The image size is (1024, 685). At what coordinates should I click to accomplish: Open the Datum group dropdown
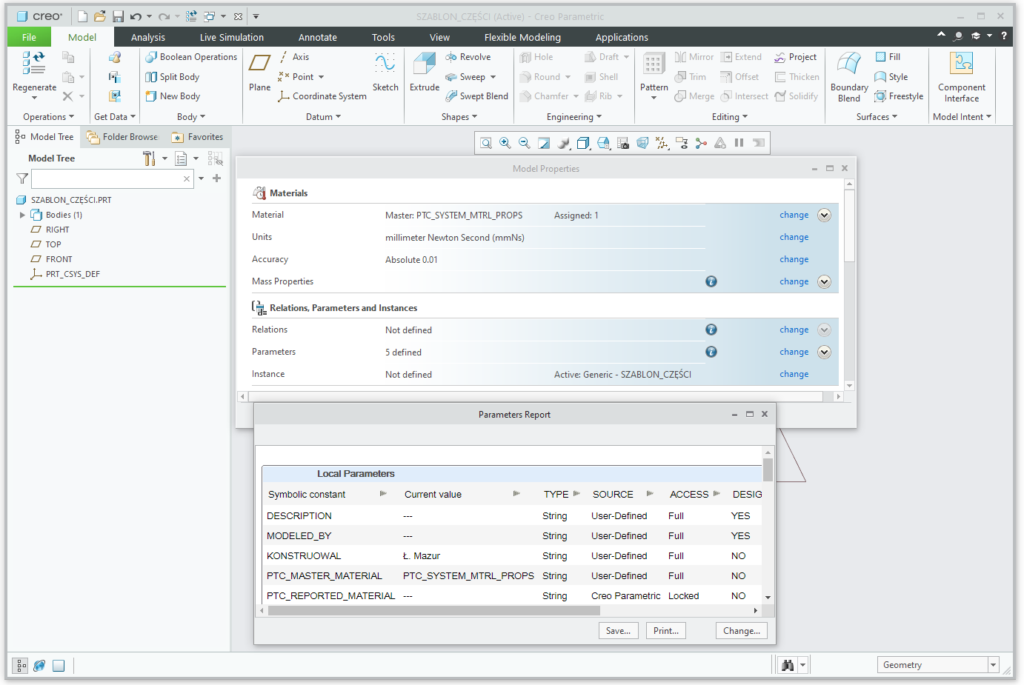(323, 117)
